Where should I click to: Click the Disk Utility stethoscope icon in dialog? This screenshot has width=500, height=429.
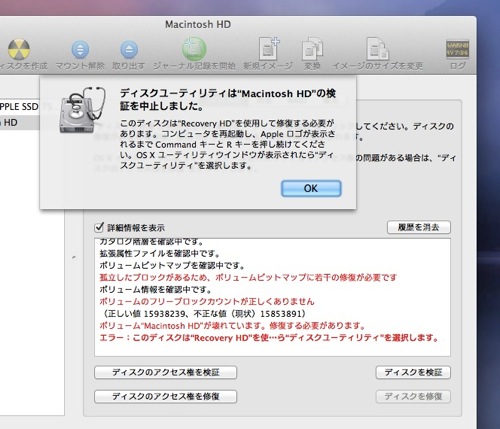click(82, 110)
